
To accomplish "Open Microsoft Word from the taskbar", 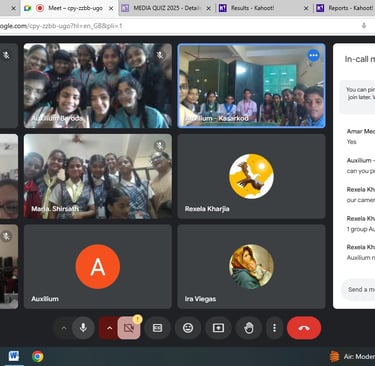I will point(14,356).
